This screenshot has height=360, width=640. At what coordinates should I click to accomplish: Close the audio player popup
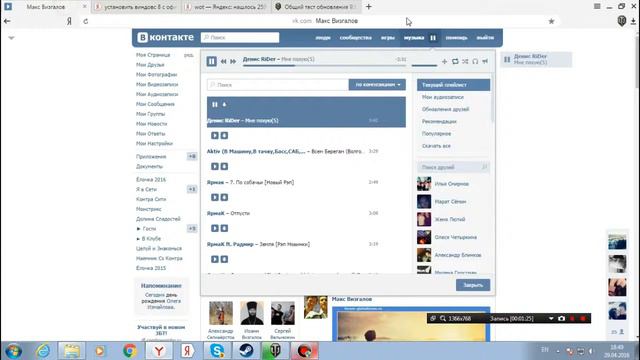point(473,285)
